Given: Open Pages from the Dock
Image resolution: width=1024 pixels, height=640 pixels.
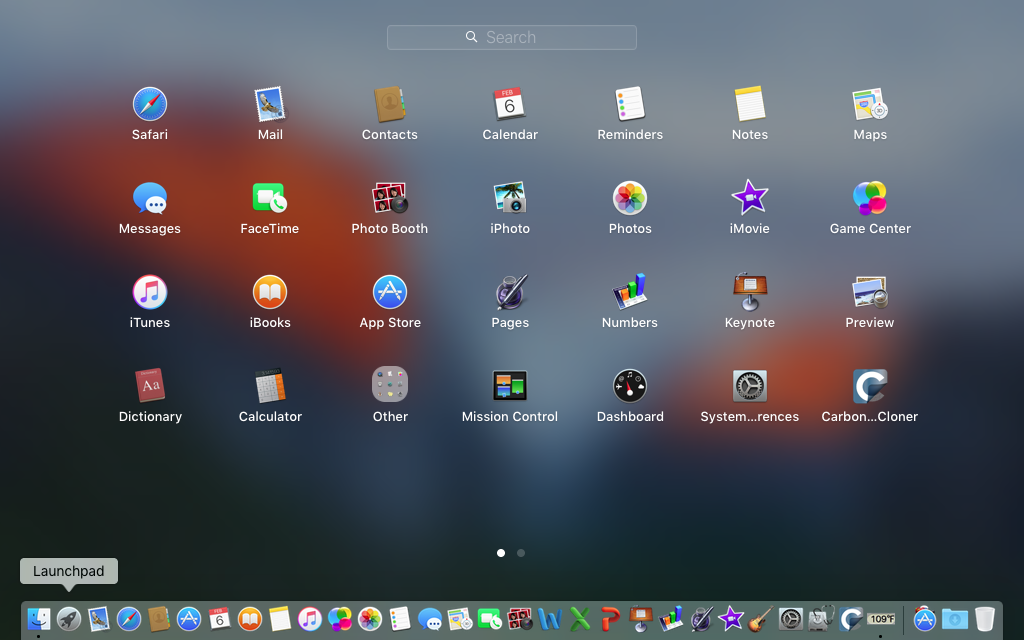Looking at the screenshot, I should tap(701, 619).
